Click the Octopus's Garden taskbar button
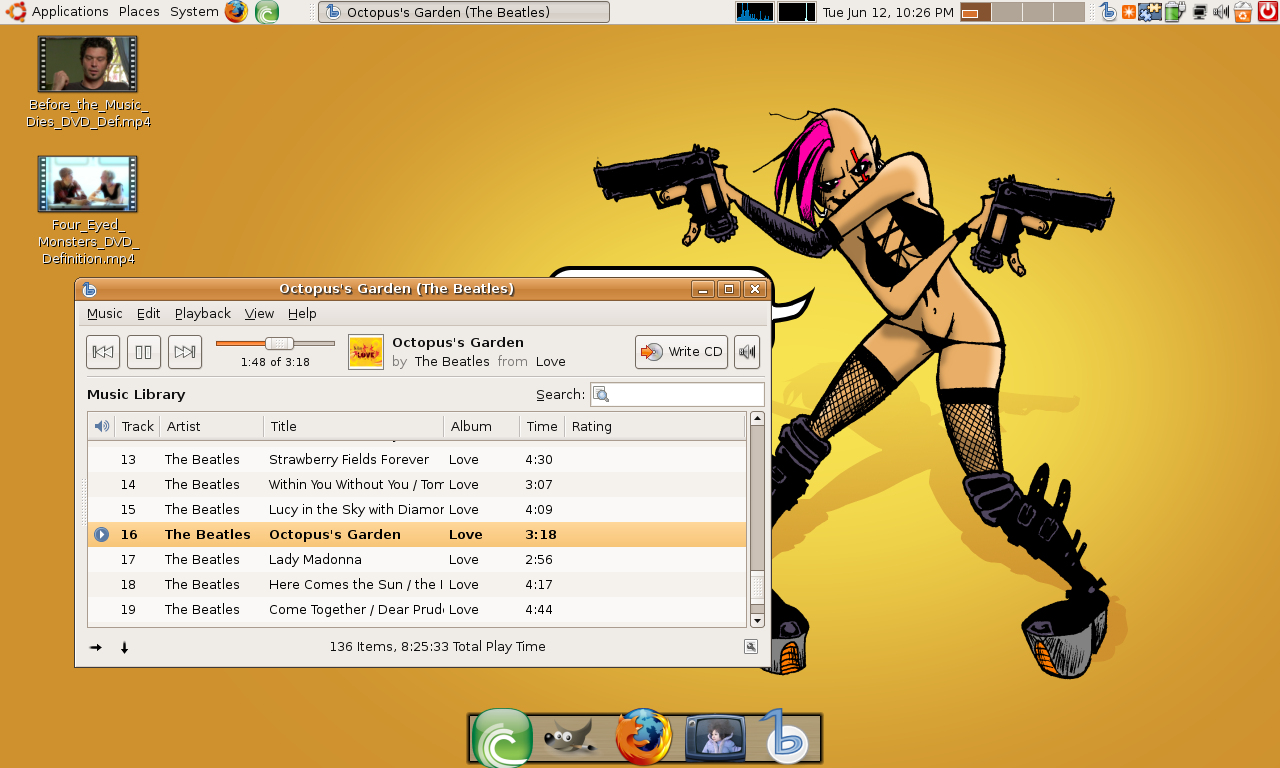The image size is (1280, 768). [464, 12]
